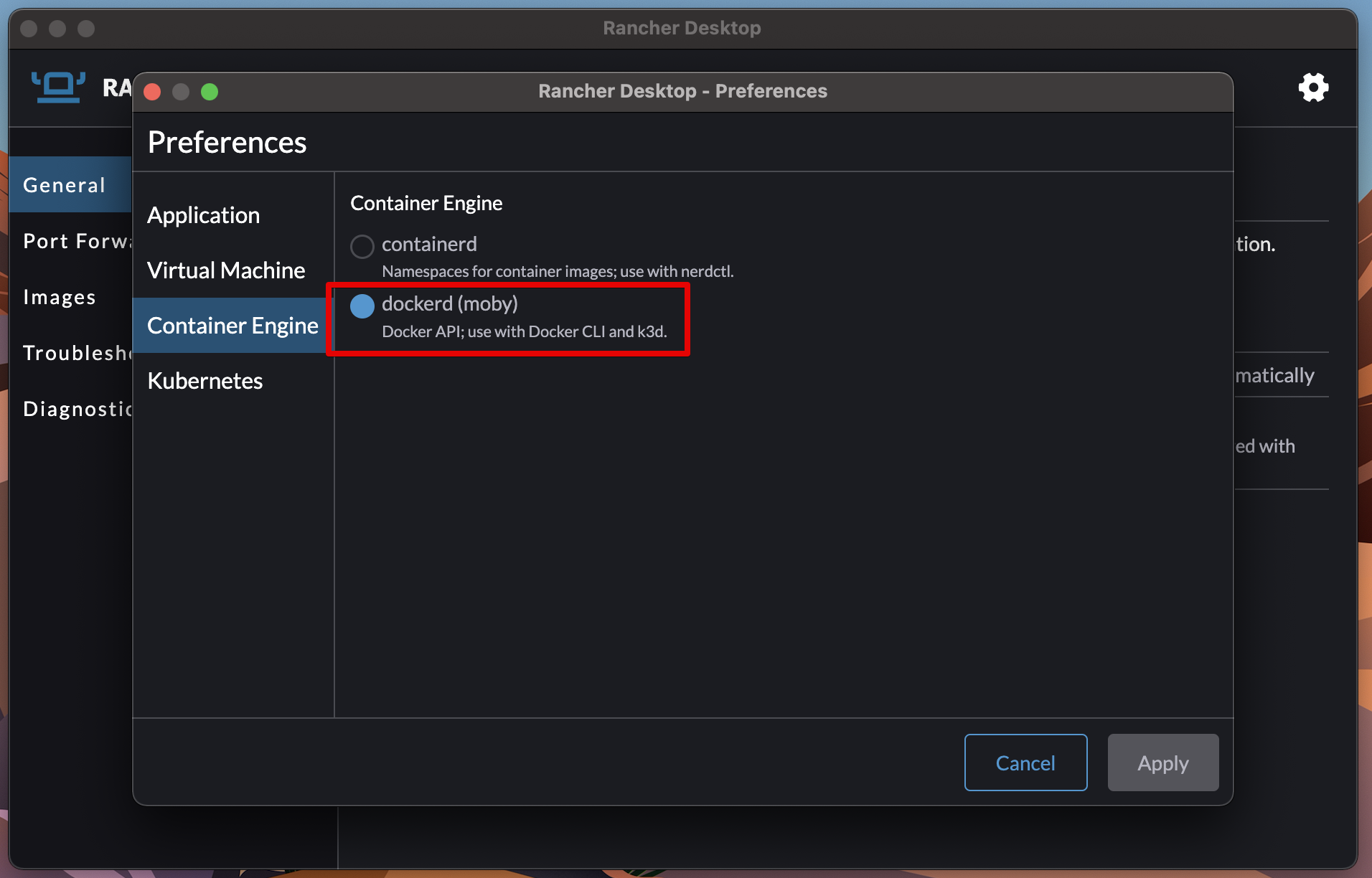Click 'Docker API; use with Docker CLI' description
1372x878 pixels.
click(x=525, y=331)
